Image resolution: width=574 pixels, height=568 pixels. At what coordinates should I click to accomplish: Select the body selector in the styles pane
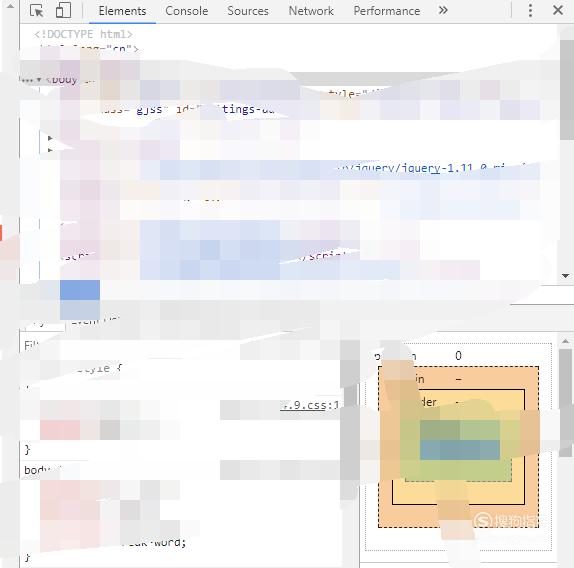click(x=38, y=470)
